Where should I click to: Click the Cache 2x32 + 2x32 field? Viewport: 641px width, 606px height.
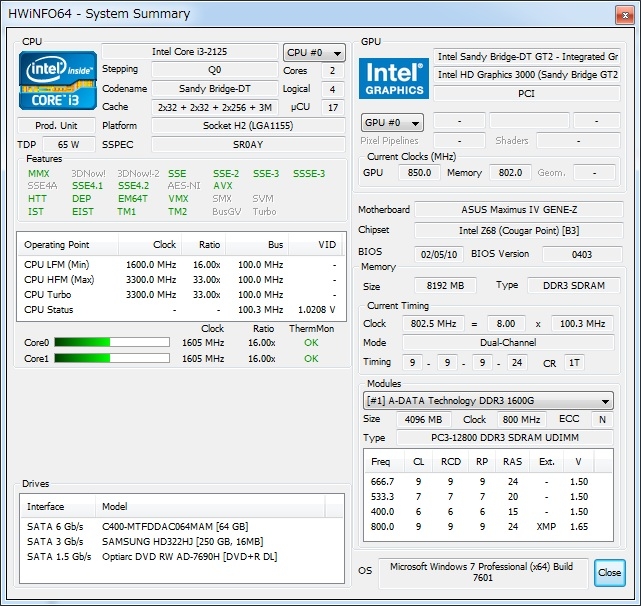[x=215, y=107]
